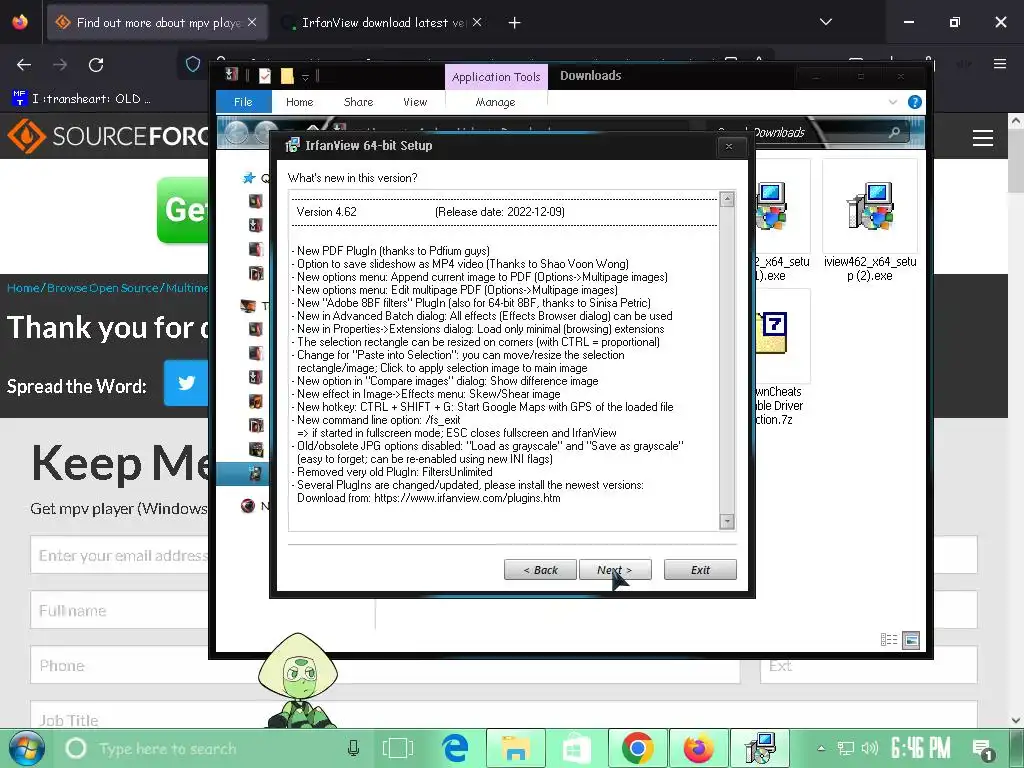
Task: Click the New Folder quick access icon
Action: pos(287,76)
